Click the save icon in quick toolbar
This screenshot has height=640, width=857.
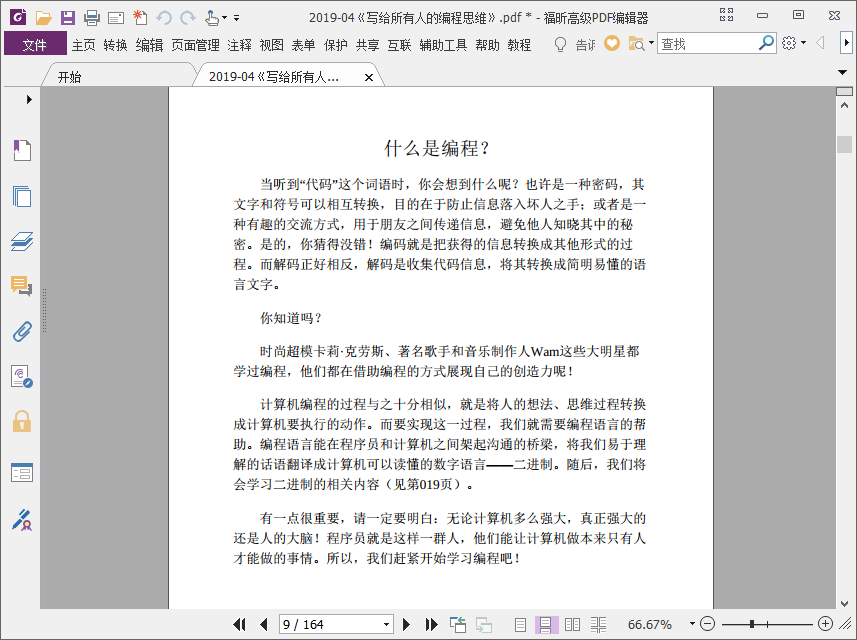click(x=68, y=17)
